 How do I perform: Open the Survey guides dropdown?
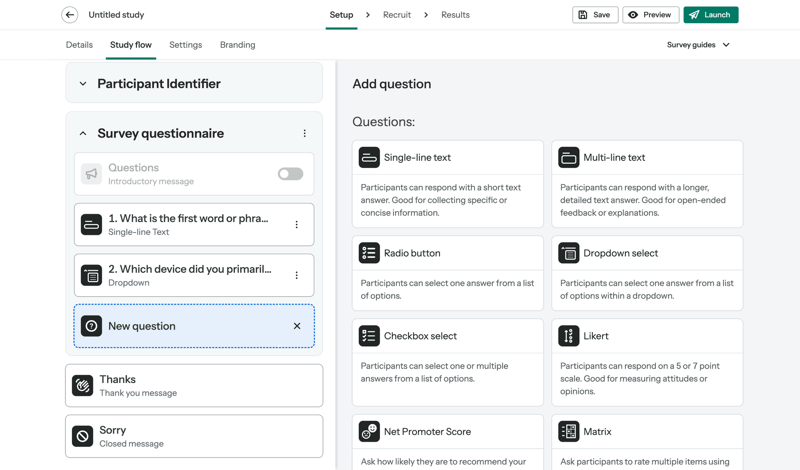coord(698,45)
